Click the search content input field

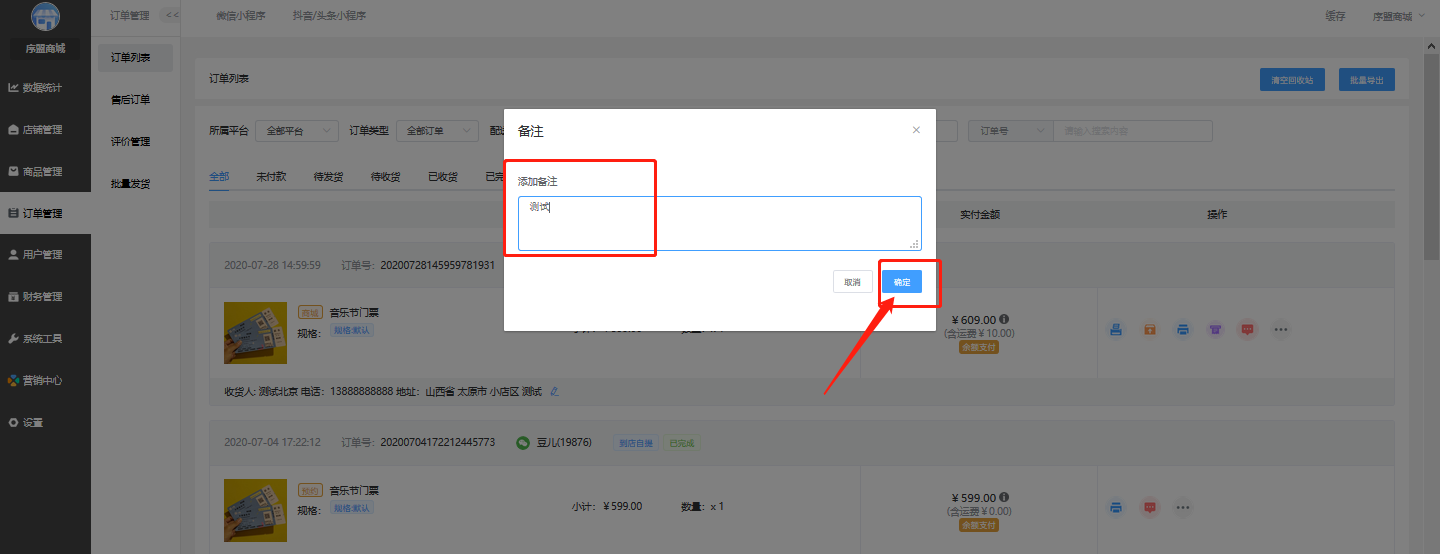(x=1133, y=131)
